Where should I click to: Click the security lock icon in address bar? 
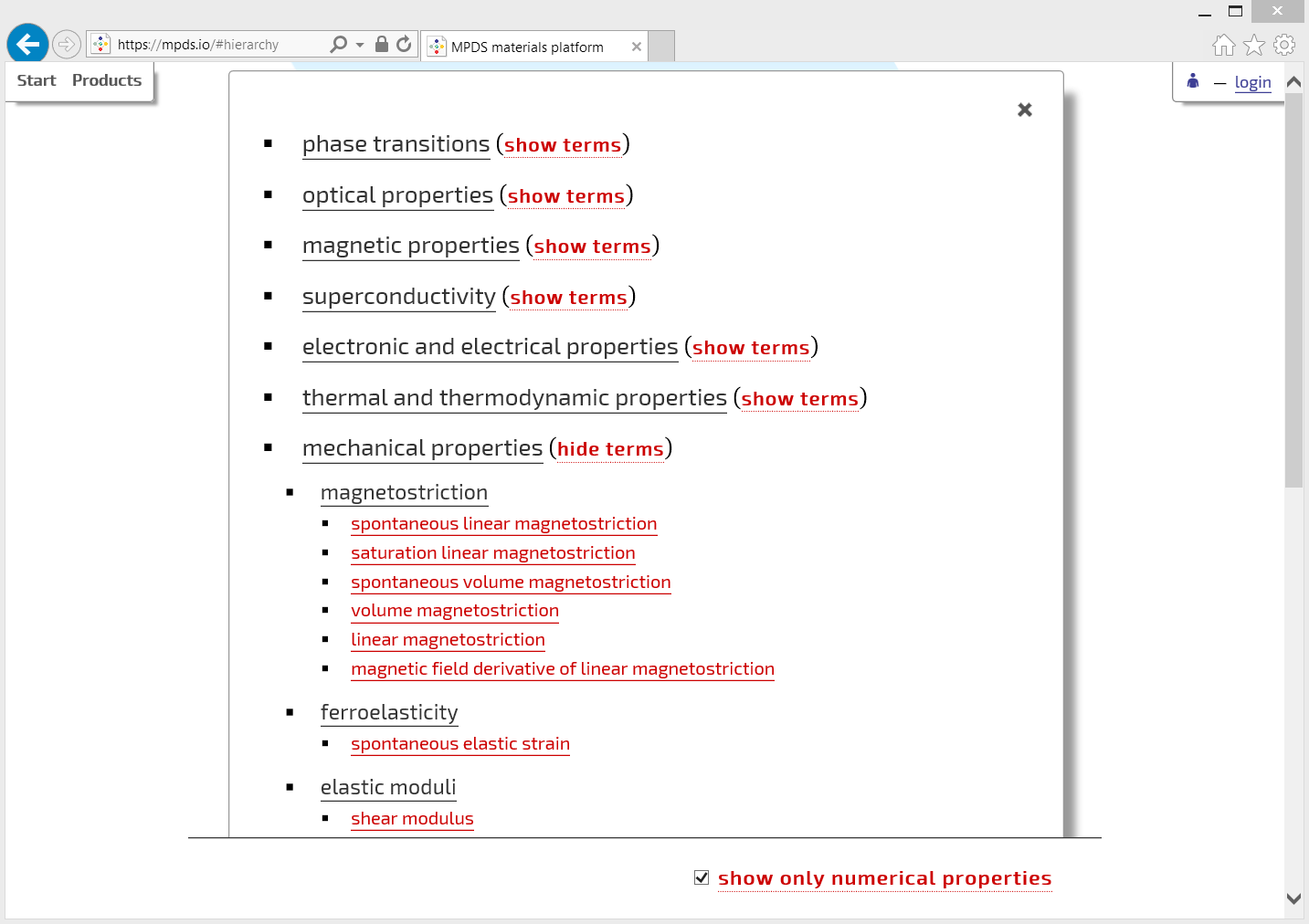click(380, 43)
